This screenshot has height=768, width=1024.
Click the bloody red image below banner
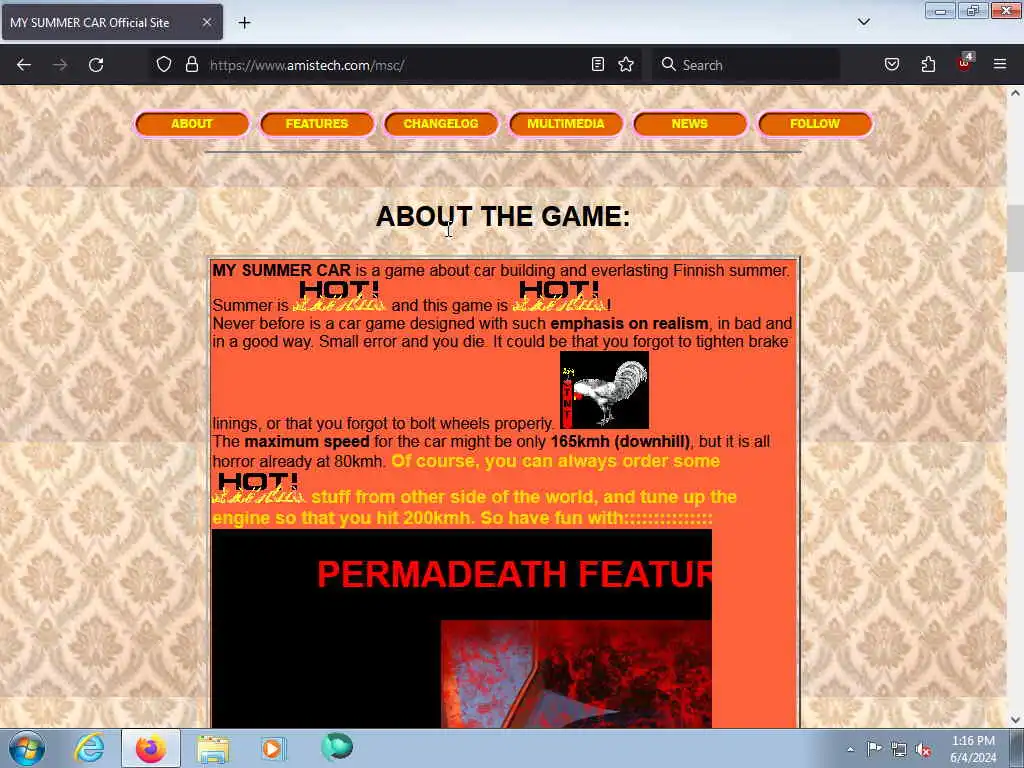click(x=576, y=674)
